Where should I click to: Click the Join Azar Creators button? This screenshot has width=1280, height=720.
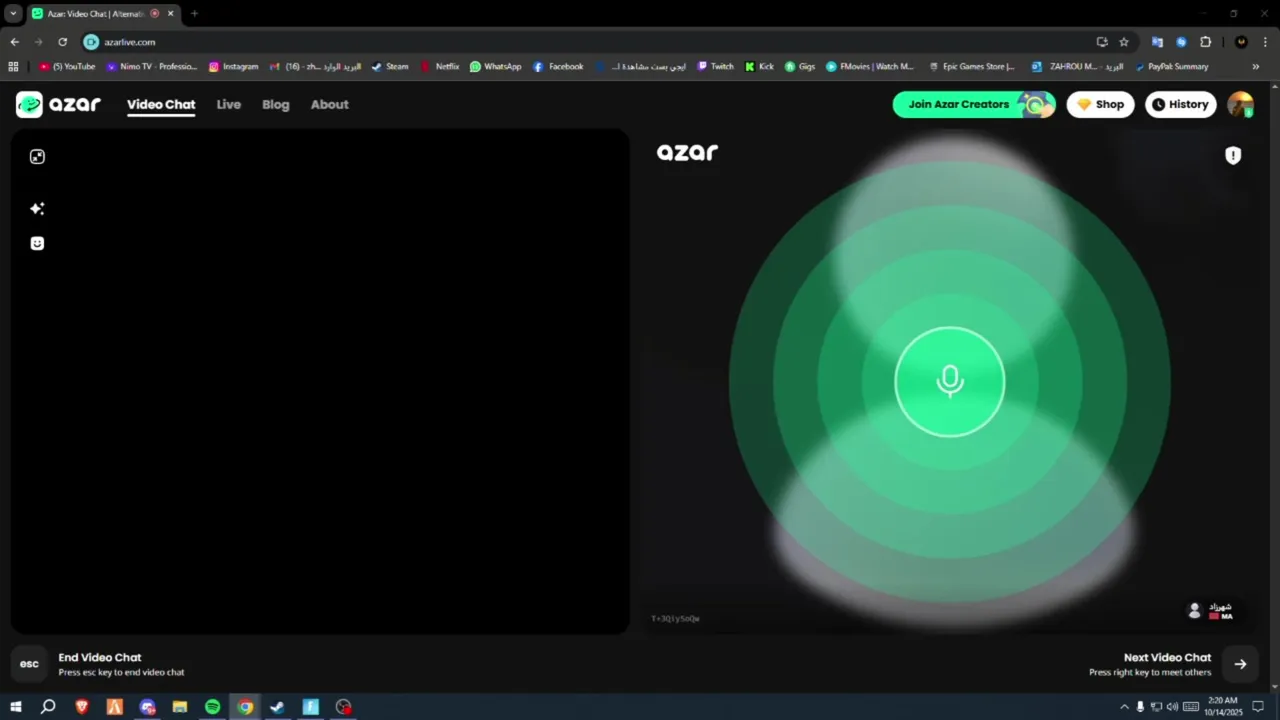[974, 104]
